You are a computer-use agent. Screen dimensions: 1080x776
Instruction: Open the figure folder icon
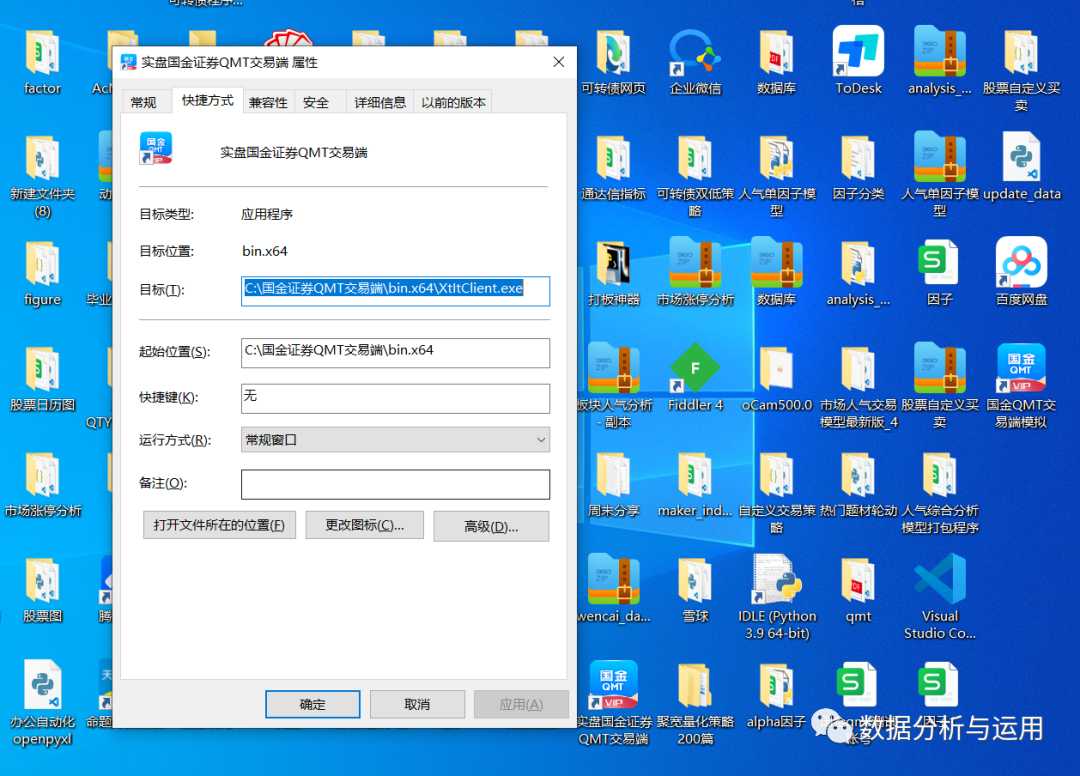pyautogui.click(x=42, y=273)
